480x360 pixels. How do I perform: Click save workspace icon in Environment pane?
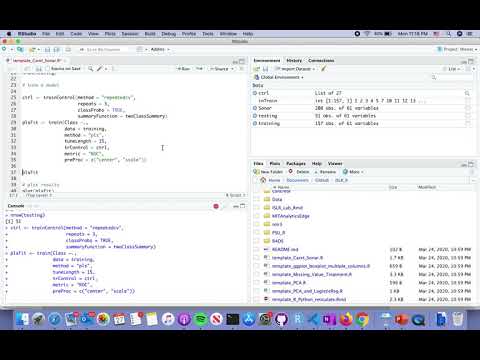pyautogui.click(x=266, y=69)
